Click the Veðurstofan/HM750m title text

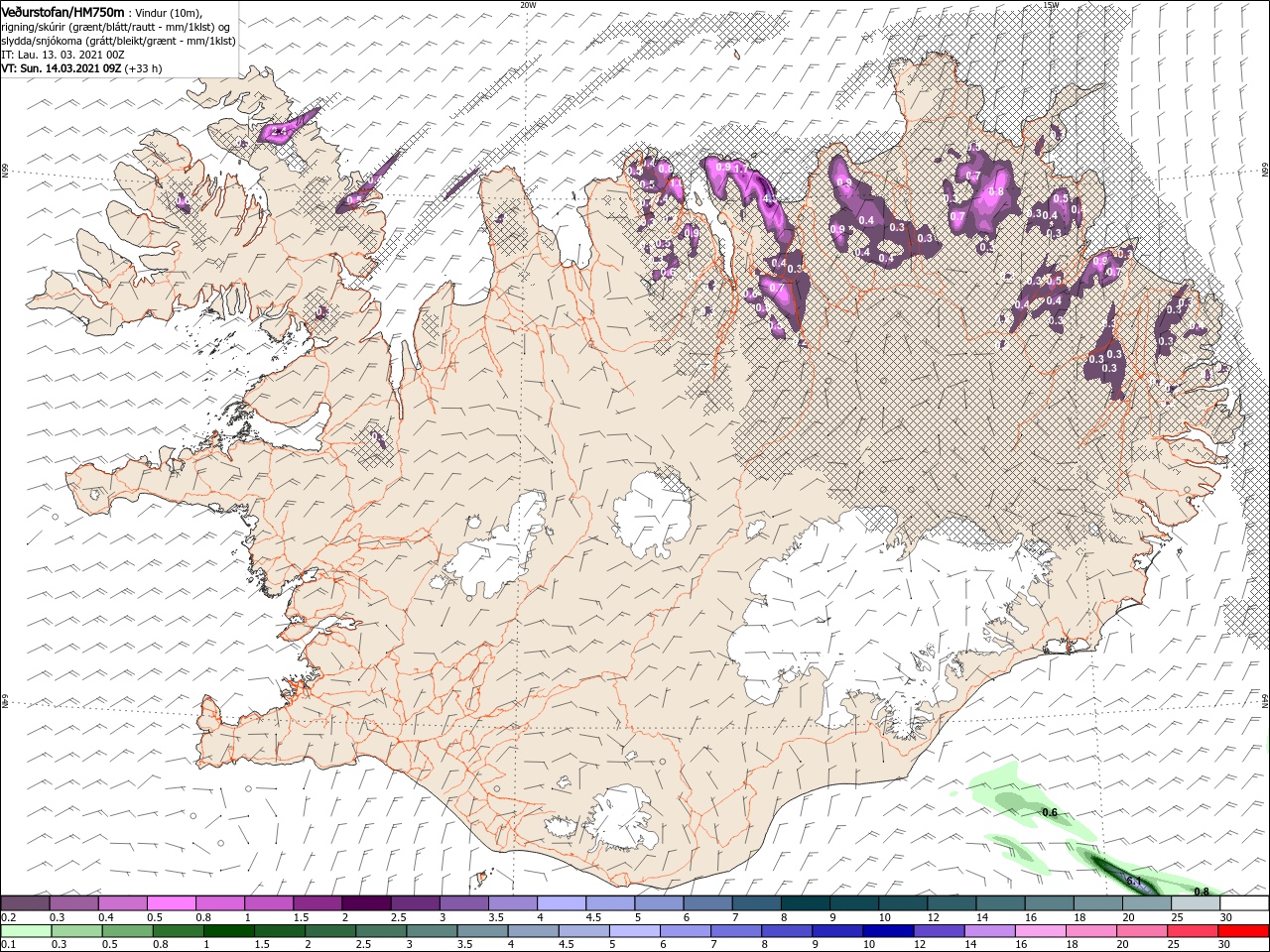pyautogui.click(x=63, y=11)
